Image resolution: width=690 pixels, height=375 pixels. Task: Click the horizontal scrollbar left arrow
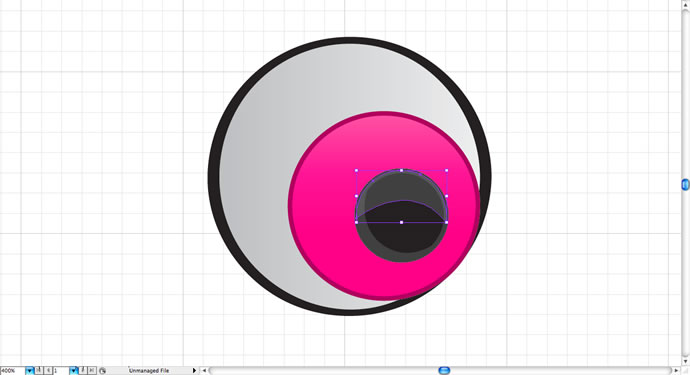[204, 371]
